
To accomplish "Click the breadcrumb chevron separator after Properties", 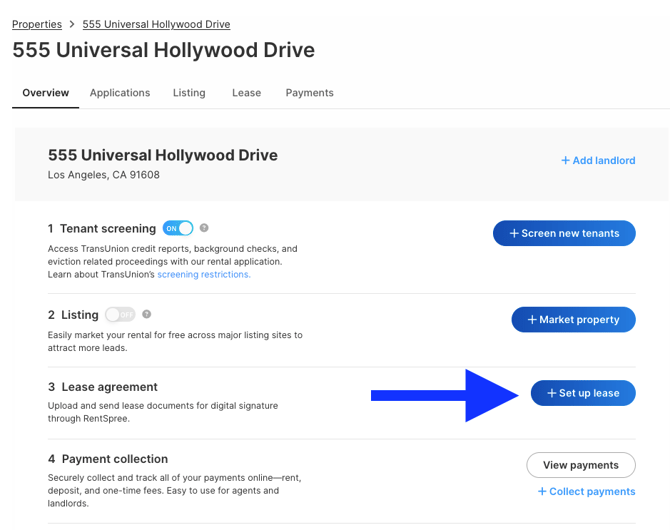I will coord(72,24).
